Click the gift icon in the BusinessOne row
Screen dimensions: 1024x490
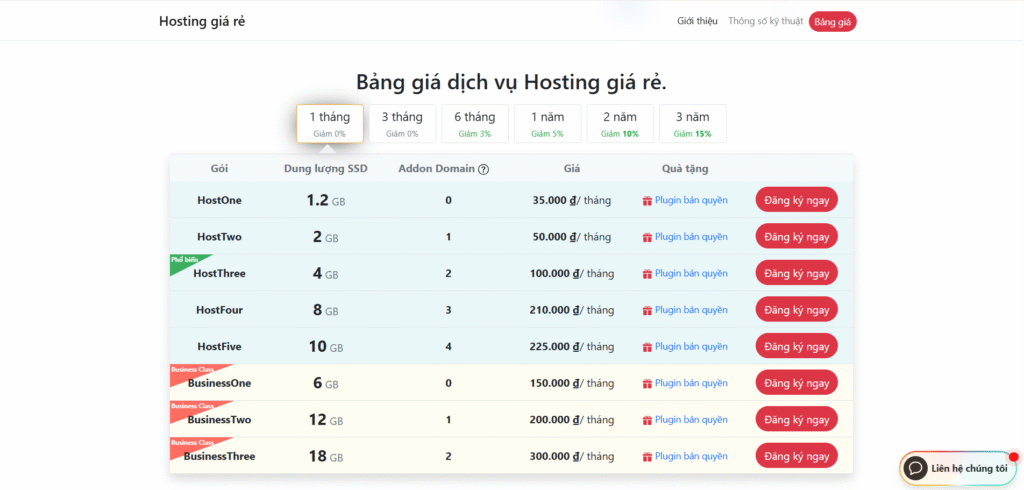coord(647,383)
